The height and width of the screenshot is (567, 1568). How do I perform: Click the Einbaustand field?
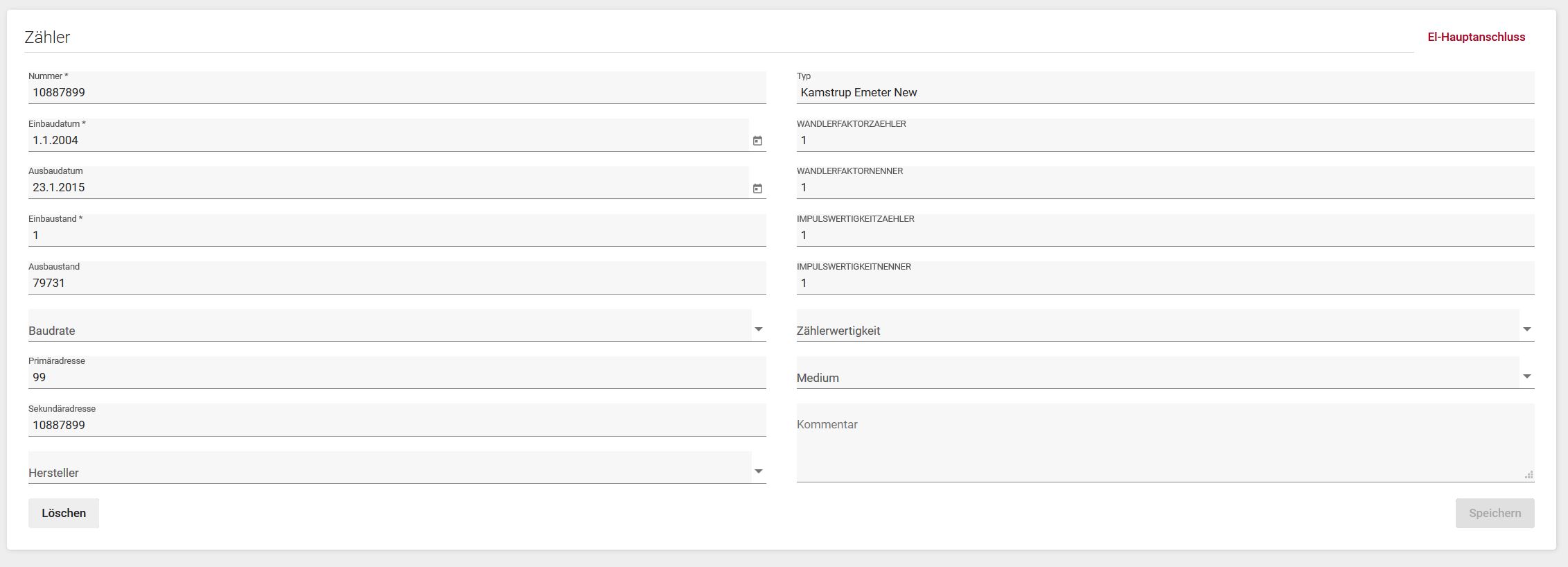pyautogui.click(x=395, y=236)
